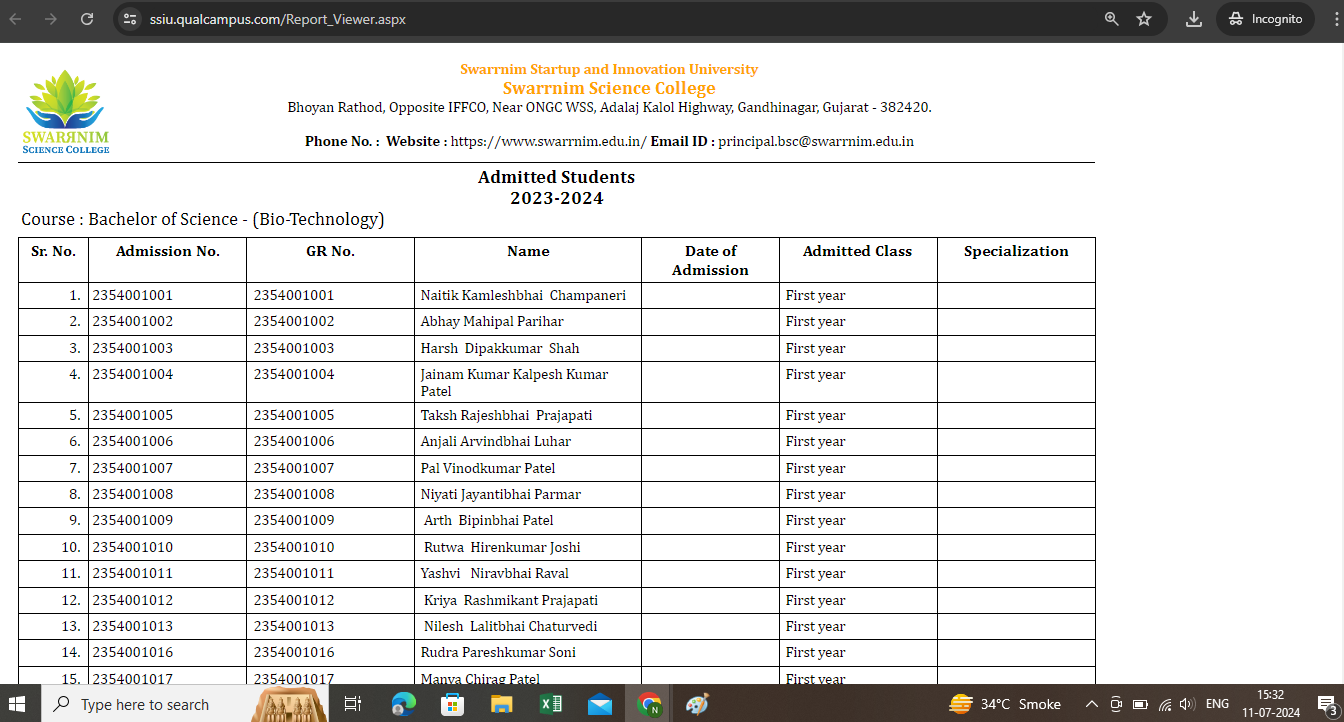Viewport: 1344px width, 722px height.
Task: Click the meet now tray icon
Action: click(1117, 704)
